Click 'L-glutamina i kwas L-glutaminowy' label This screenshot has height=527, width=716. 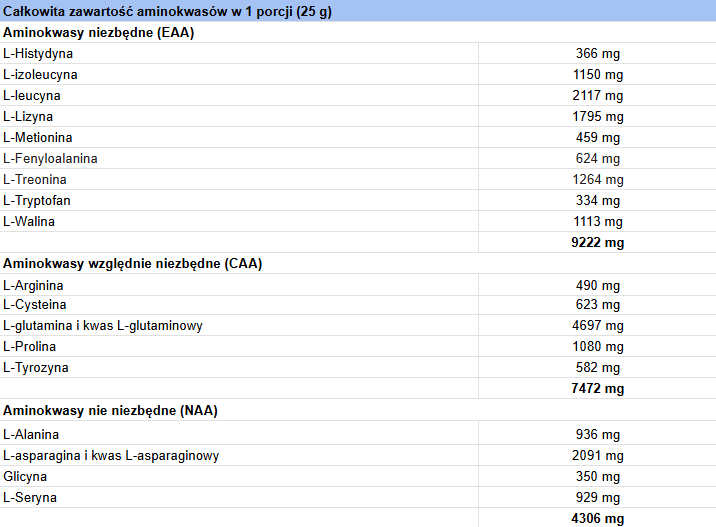(103, 326)
